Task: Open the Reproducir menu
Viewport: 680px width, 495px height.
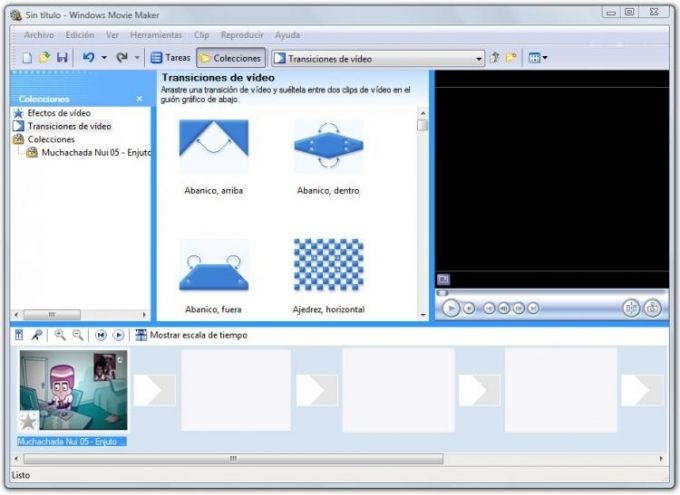Action: (x=242, y=35)
